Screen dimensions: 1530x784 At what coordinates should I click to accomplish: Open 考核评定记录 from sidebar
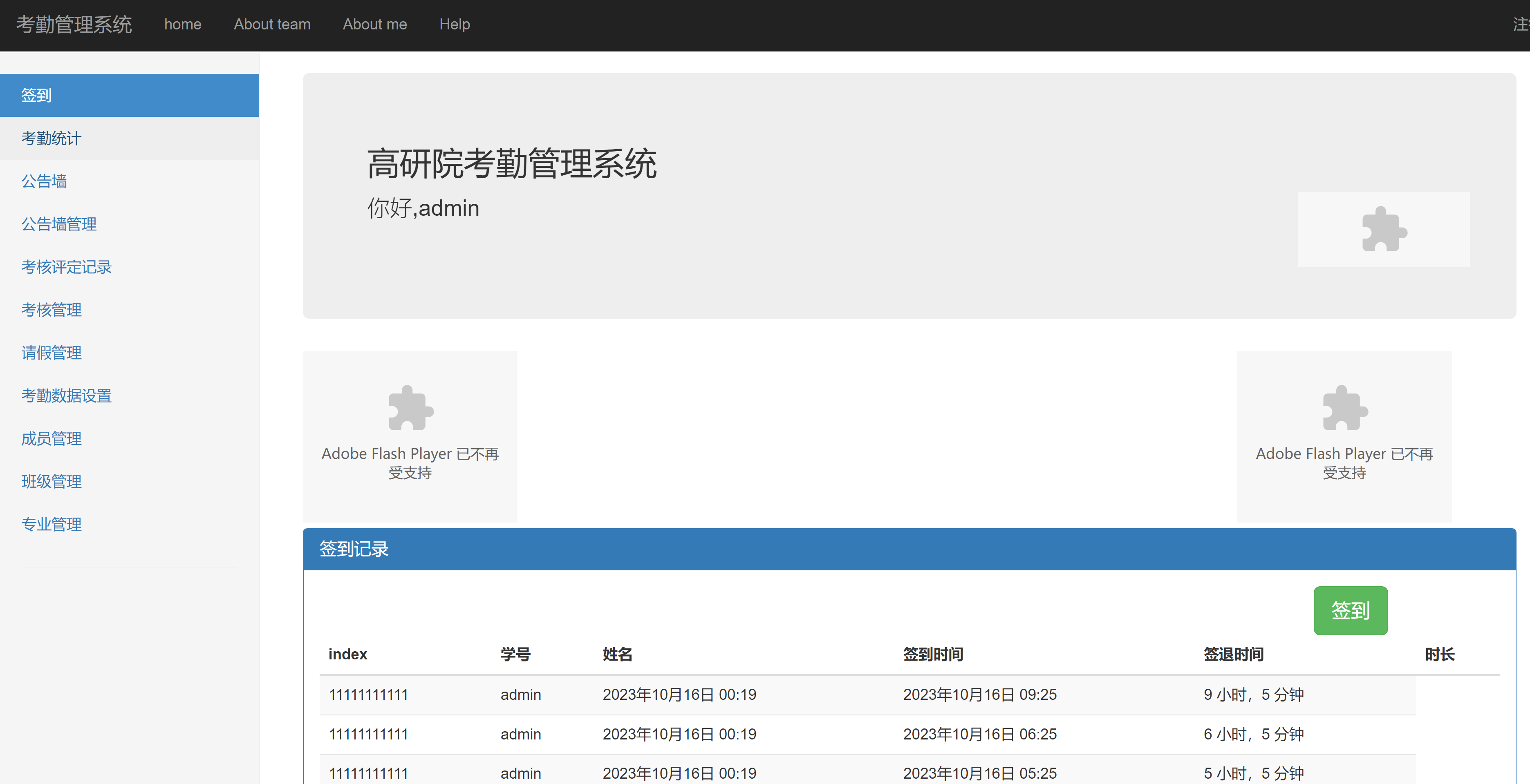tap(67, 267)
